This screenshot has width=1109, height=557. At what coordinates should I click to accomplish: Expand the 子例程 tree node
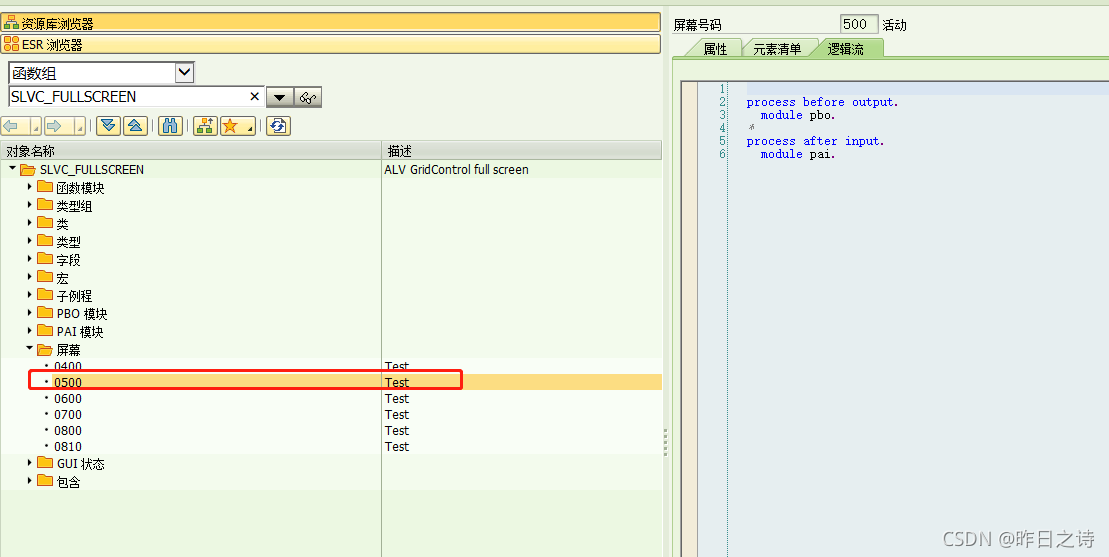(30, 295)
